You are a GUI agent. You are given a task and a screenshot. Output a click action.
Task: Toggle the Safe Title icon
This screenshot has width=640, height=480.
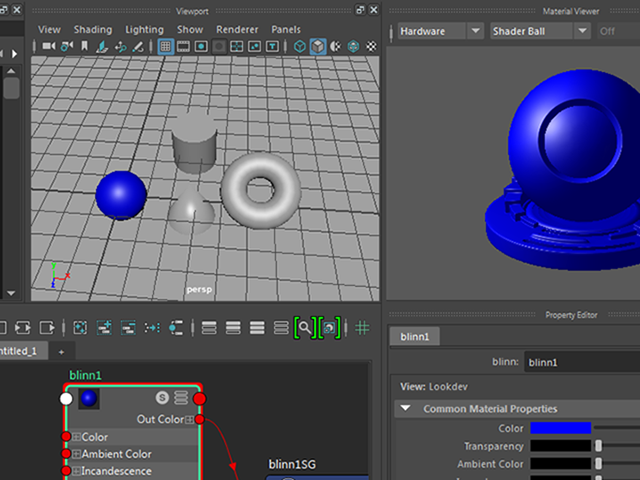272,47
